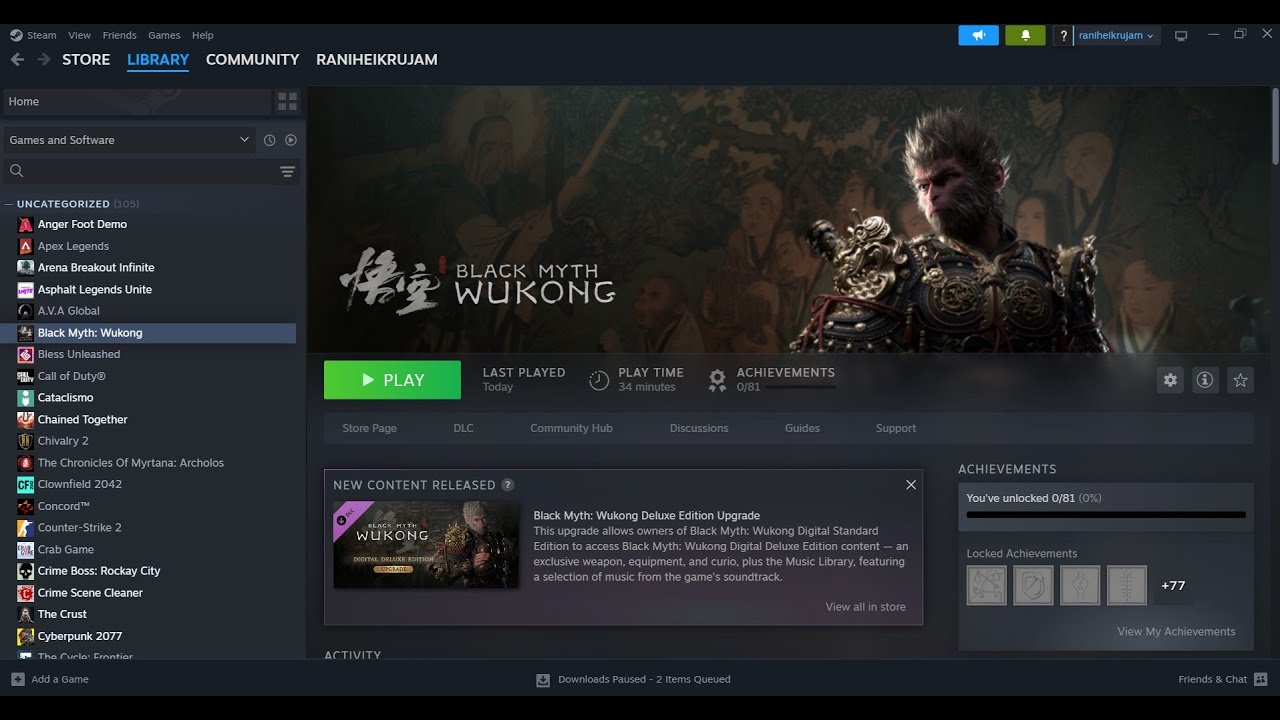Open the DLC link

(x=464, y=428)
